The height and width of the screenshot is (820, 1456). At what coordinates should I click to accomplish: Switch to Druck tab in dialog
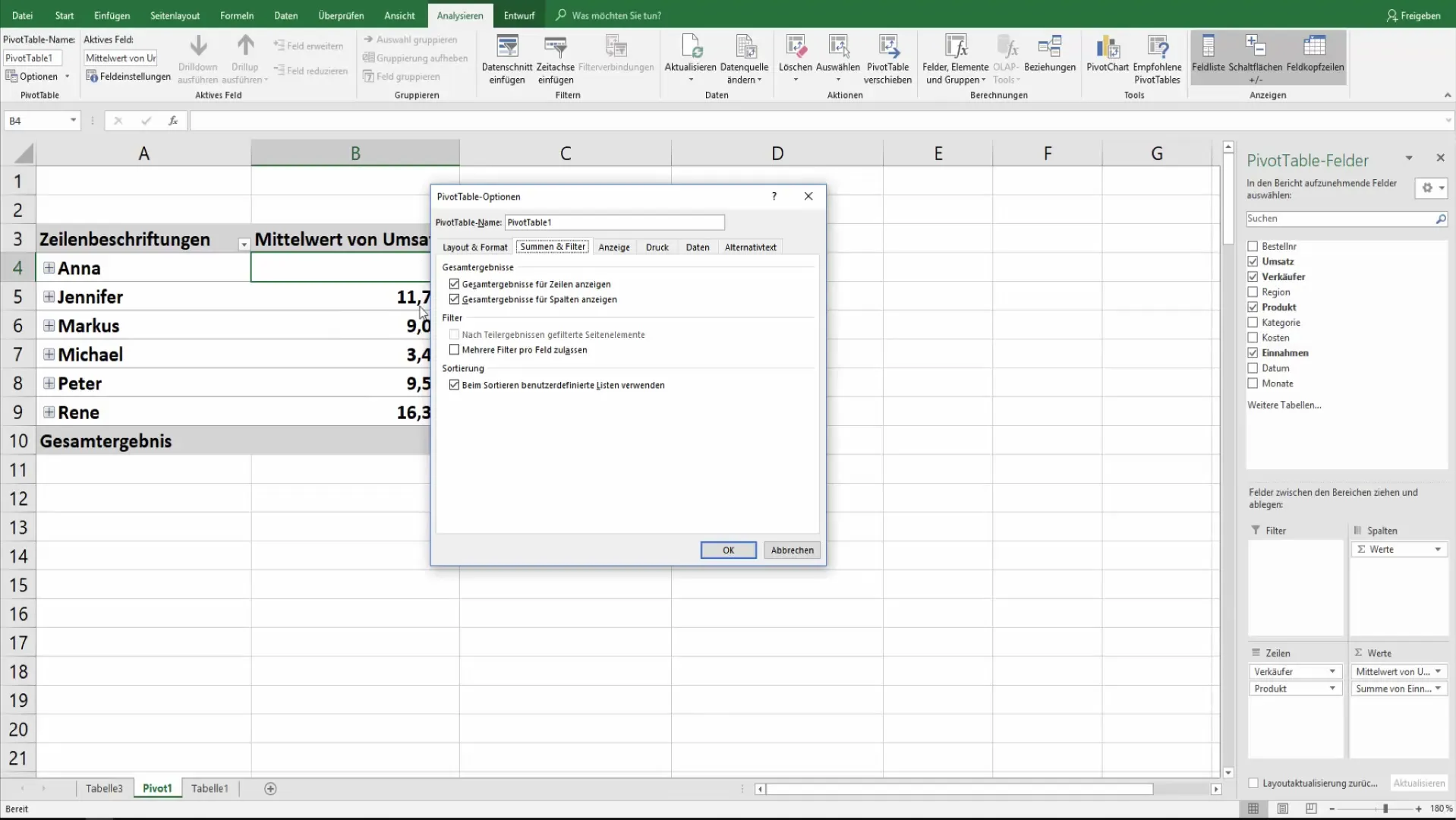[x=657, y=247]
